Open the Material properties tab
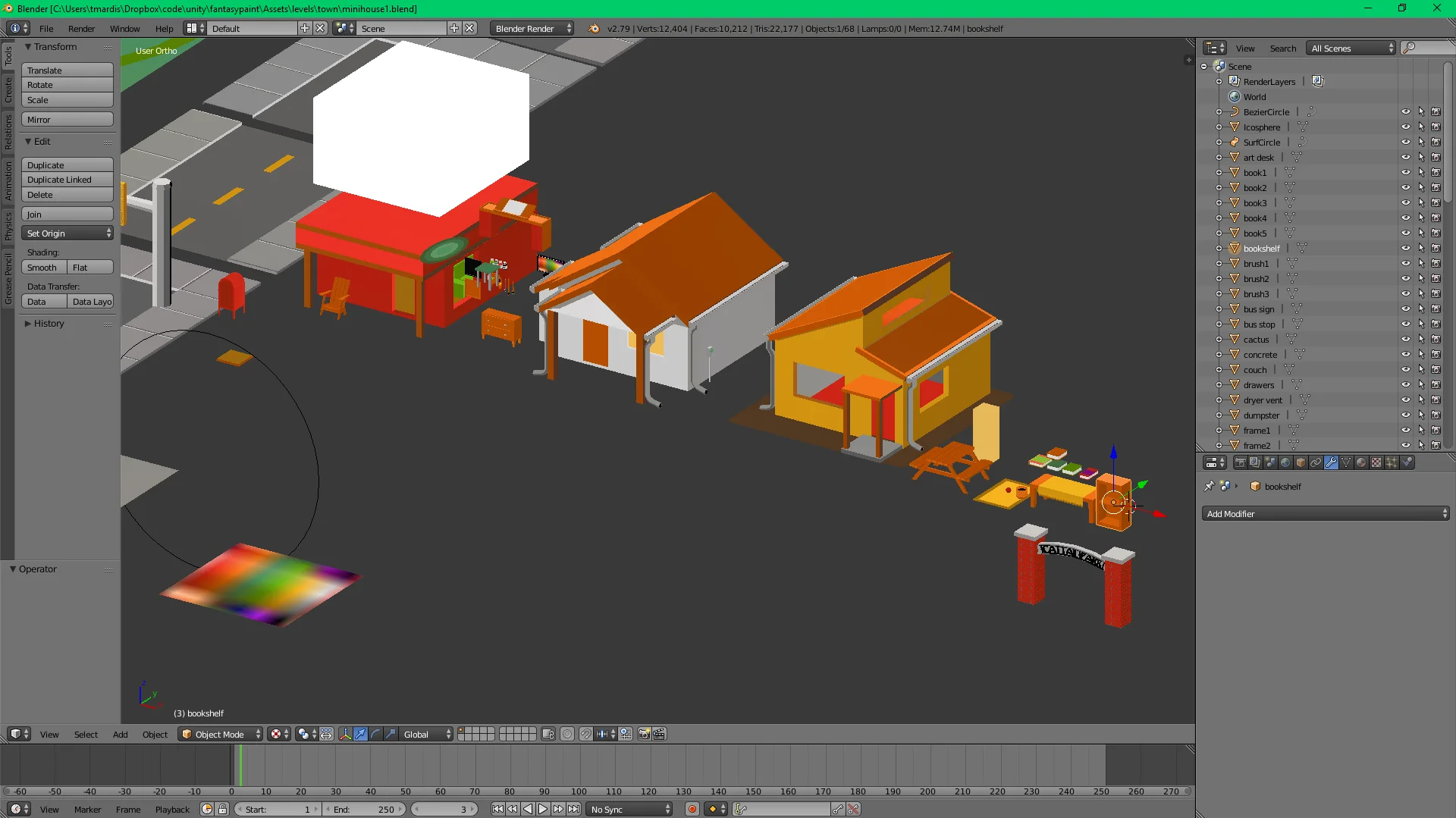 tap(1361, 462)
